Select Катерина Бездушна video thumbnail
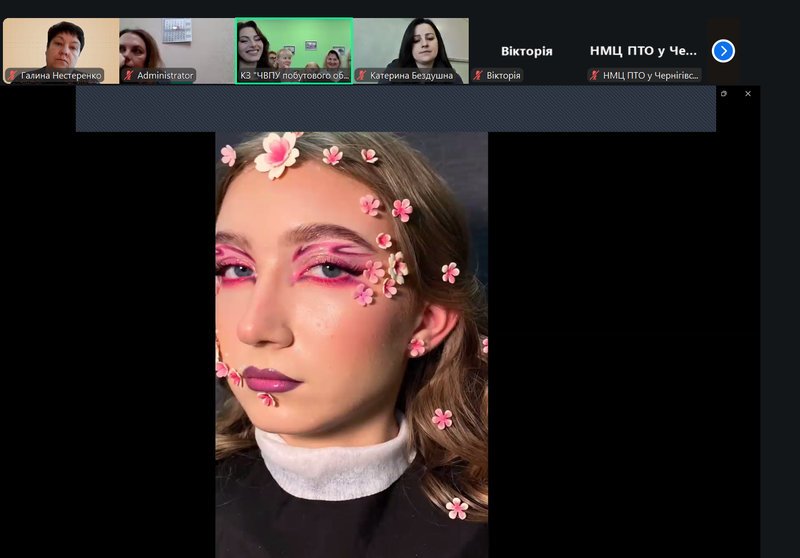 (410, 44)
